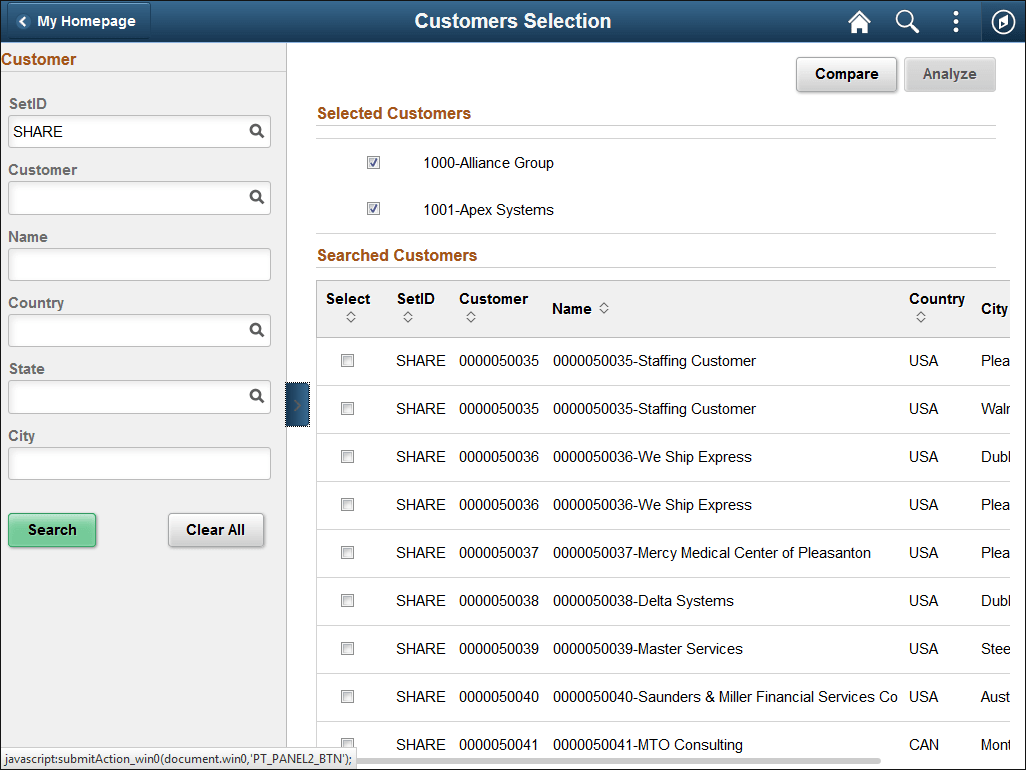
Task: Uncheck the 1000-Alliance Group checkbox
Action: [x=373, y=162]
